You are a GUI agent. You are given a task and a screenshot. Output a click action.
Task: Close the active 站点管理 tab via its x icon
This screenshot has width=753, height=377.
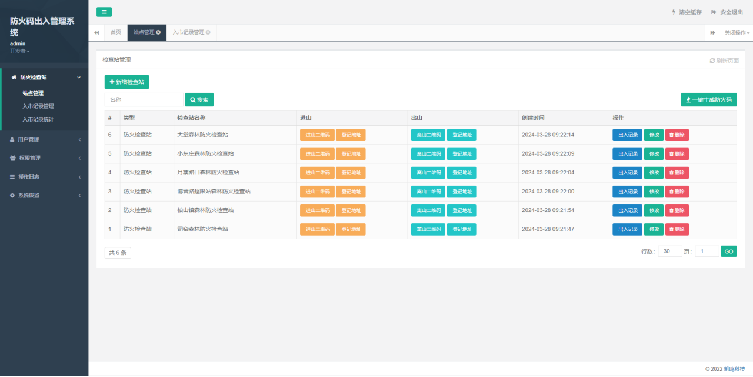click(158, 33)
